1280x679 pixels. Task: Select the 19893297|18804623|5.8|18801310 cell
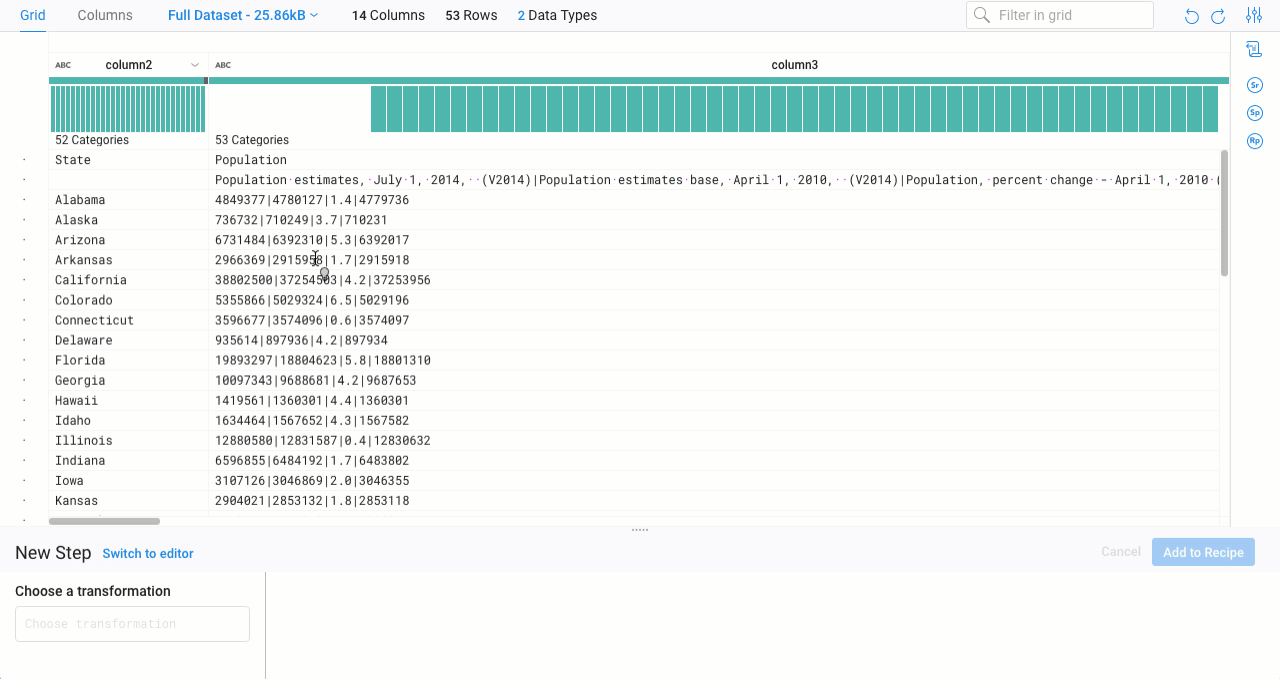click(x=714, y=360)
